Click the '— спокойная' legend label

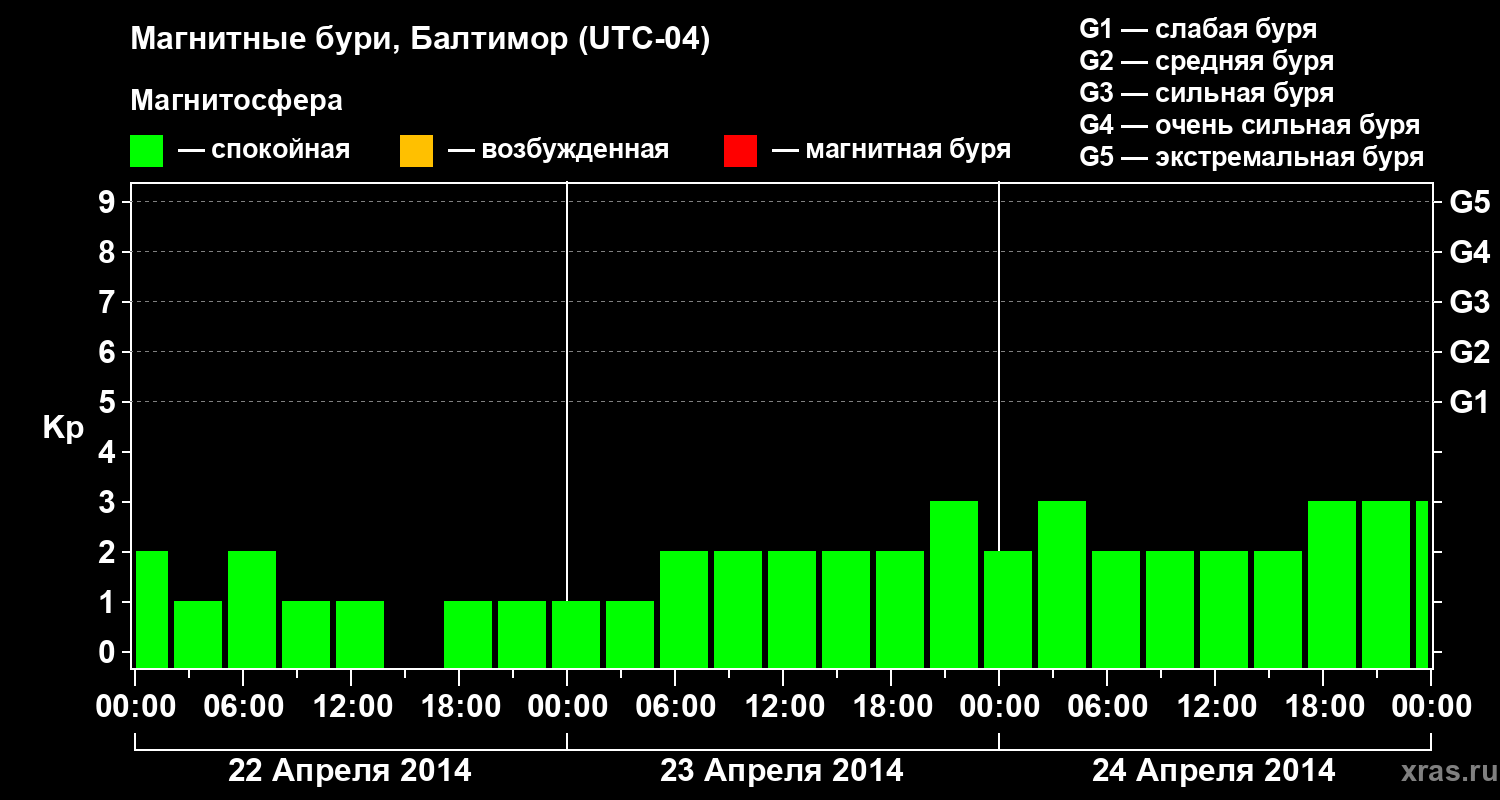[264, 150]
